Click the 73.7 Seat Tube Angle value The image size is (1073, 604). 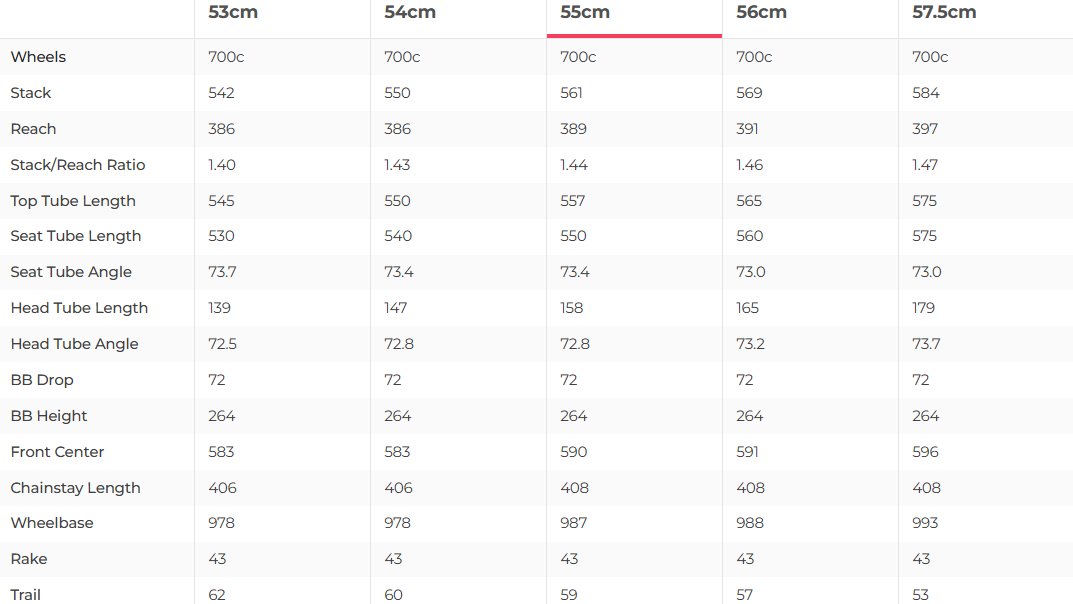point(223,272)
